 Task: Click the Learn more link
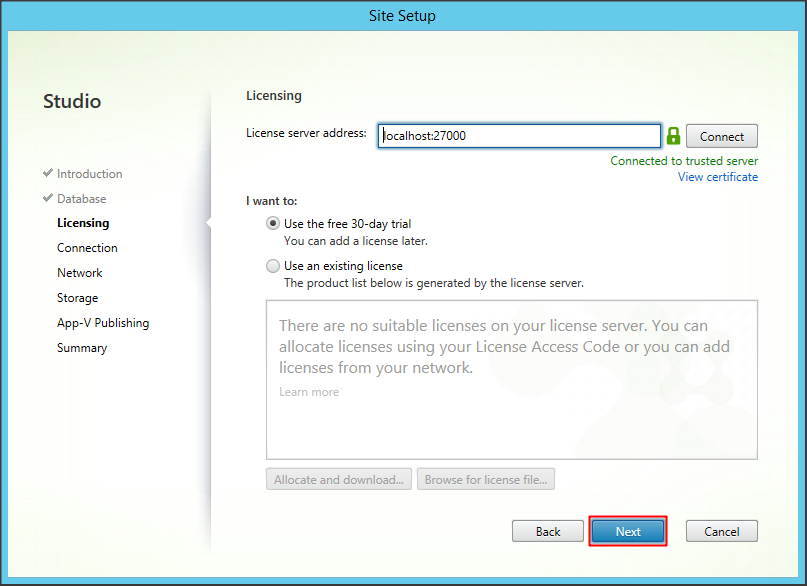click(309, 392)
